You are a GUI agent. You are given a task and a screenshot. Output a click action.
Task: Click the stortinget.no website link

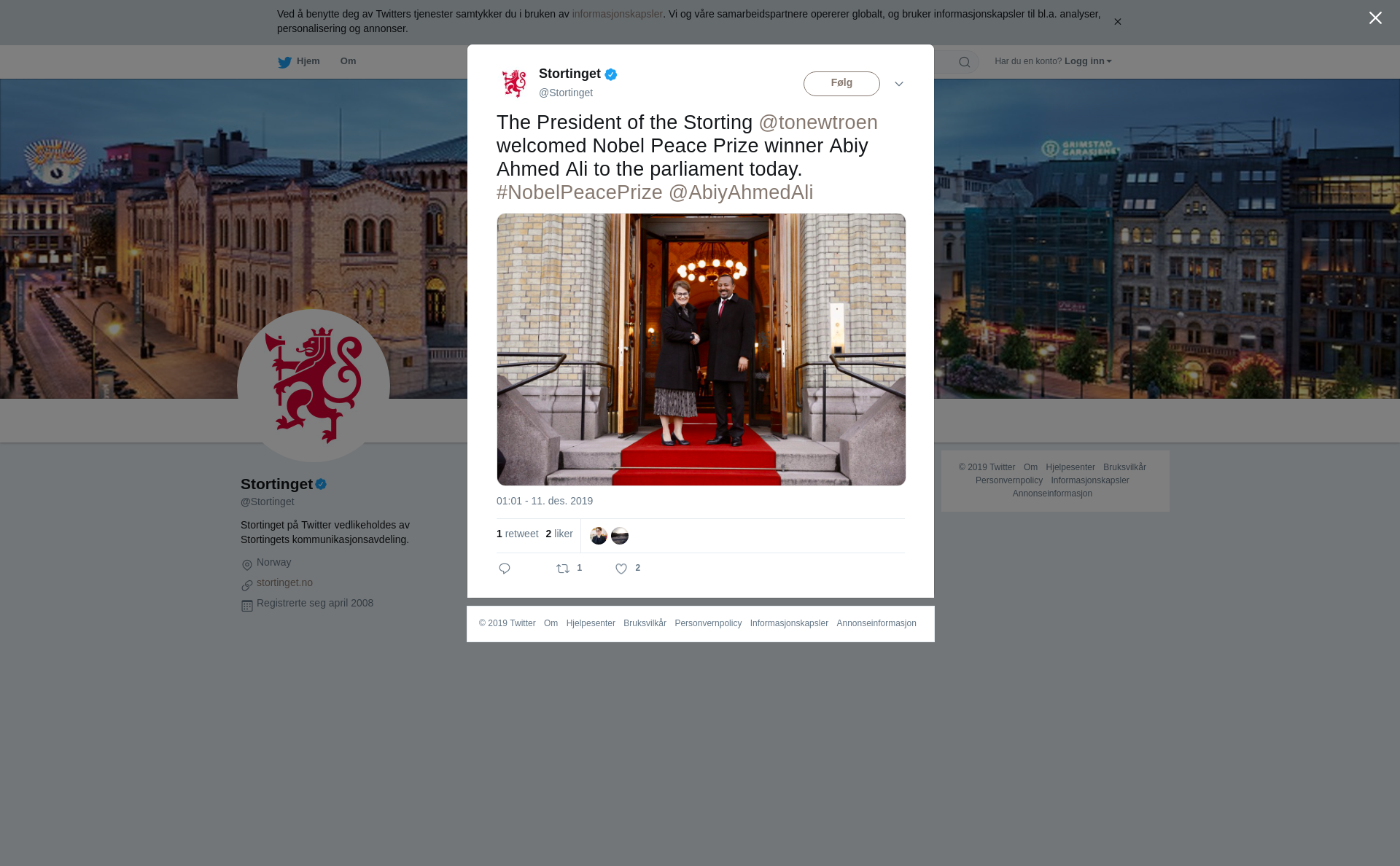[284, 582]
